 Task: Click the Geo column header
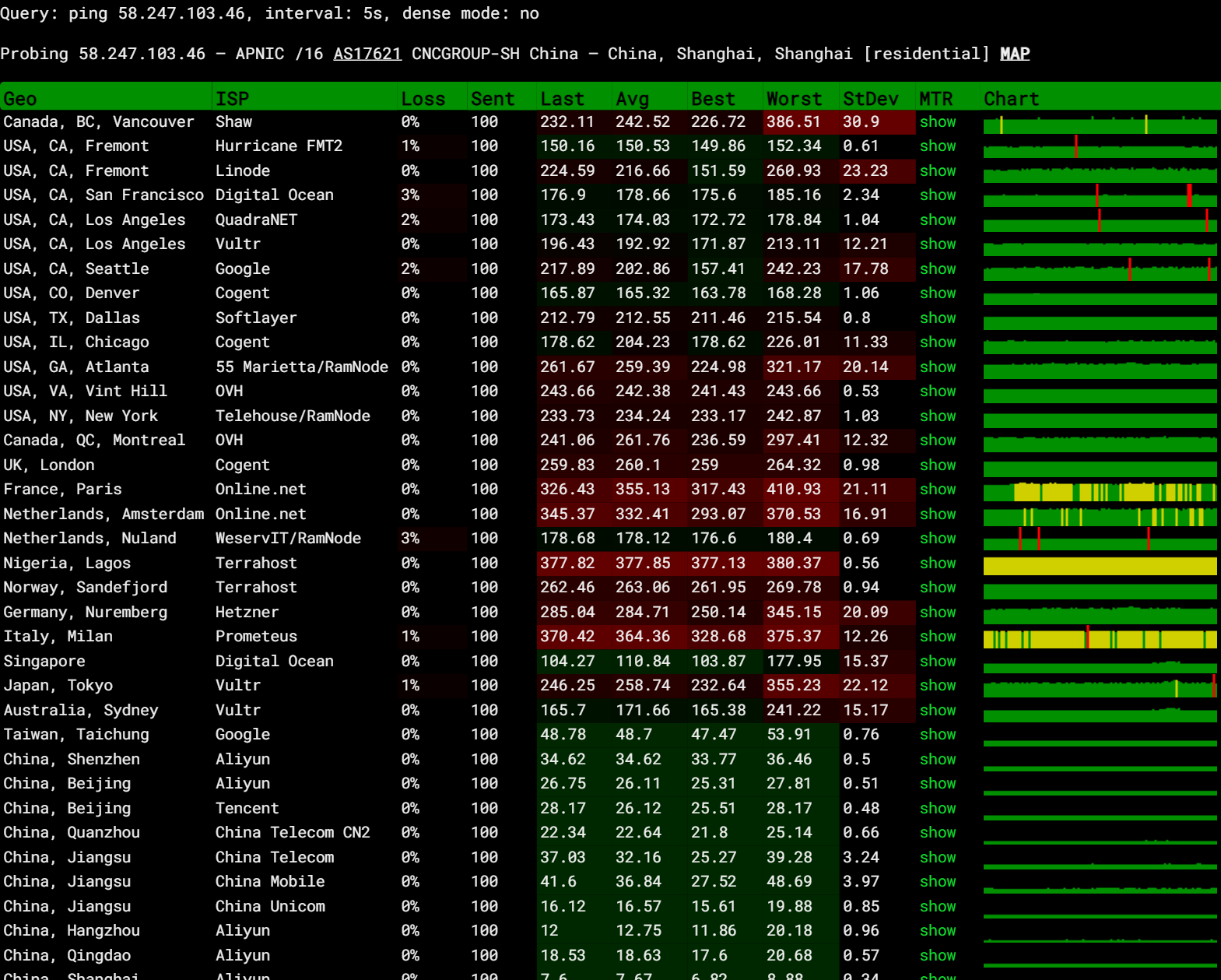20,99
